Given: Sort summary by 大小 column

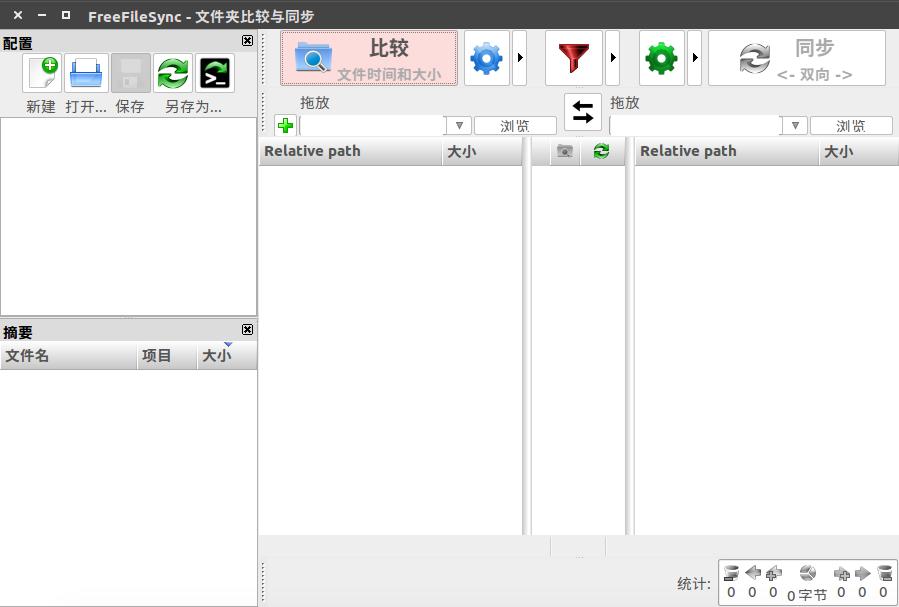Looking at the screenshot, I should coord(227,355).
